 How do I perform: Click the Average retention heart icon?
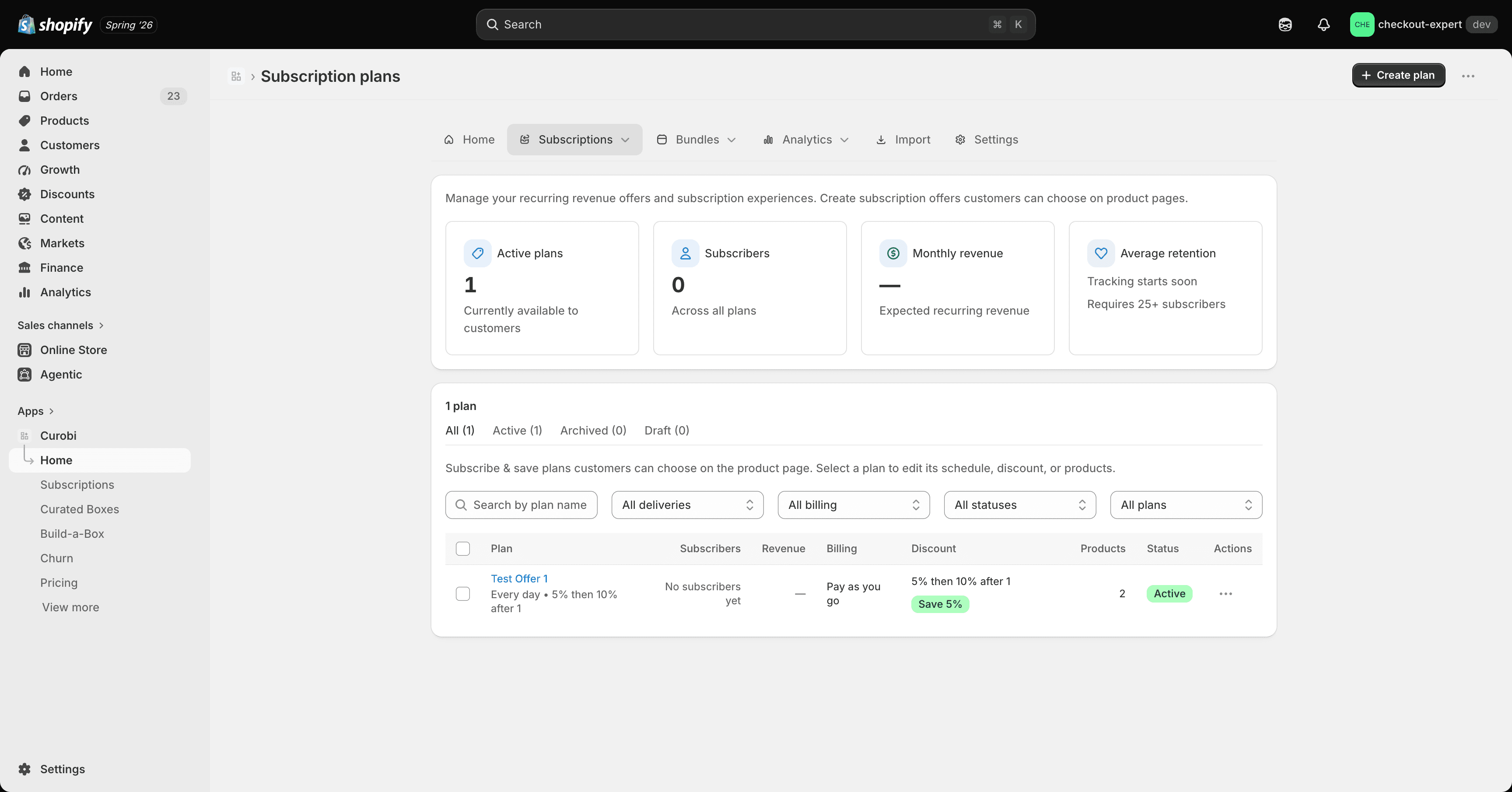[1101, 254]
